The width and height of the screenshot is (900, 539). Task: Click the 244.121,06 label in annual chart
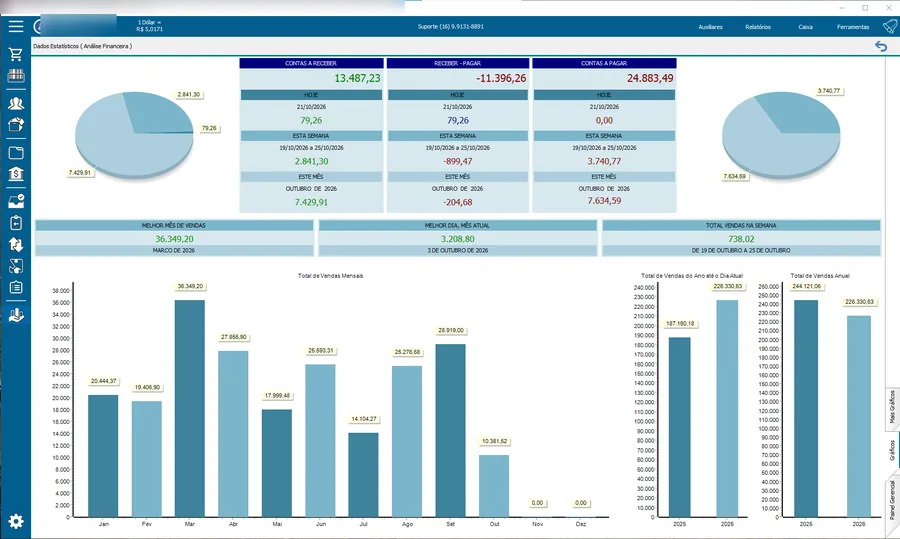pyautogui.click(x=806, y=286)
